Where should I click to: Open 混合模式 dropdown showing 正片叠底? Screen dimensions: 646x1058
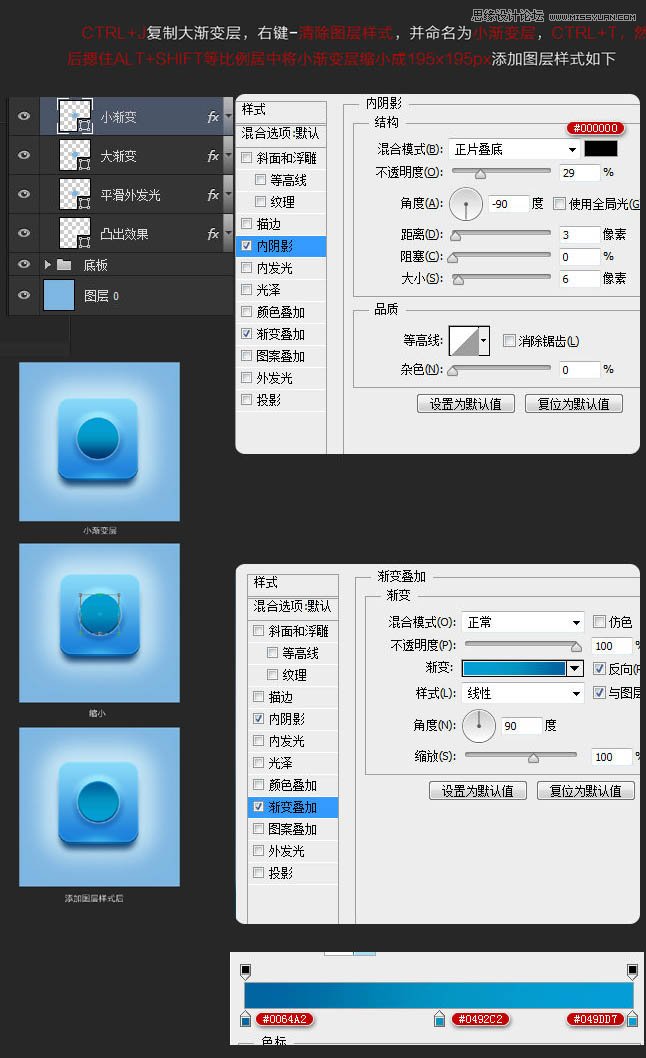point(514,149)
